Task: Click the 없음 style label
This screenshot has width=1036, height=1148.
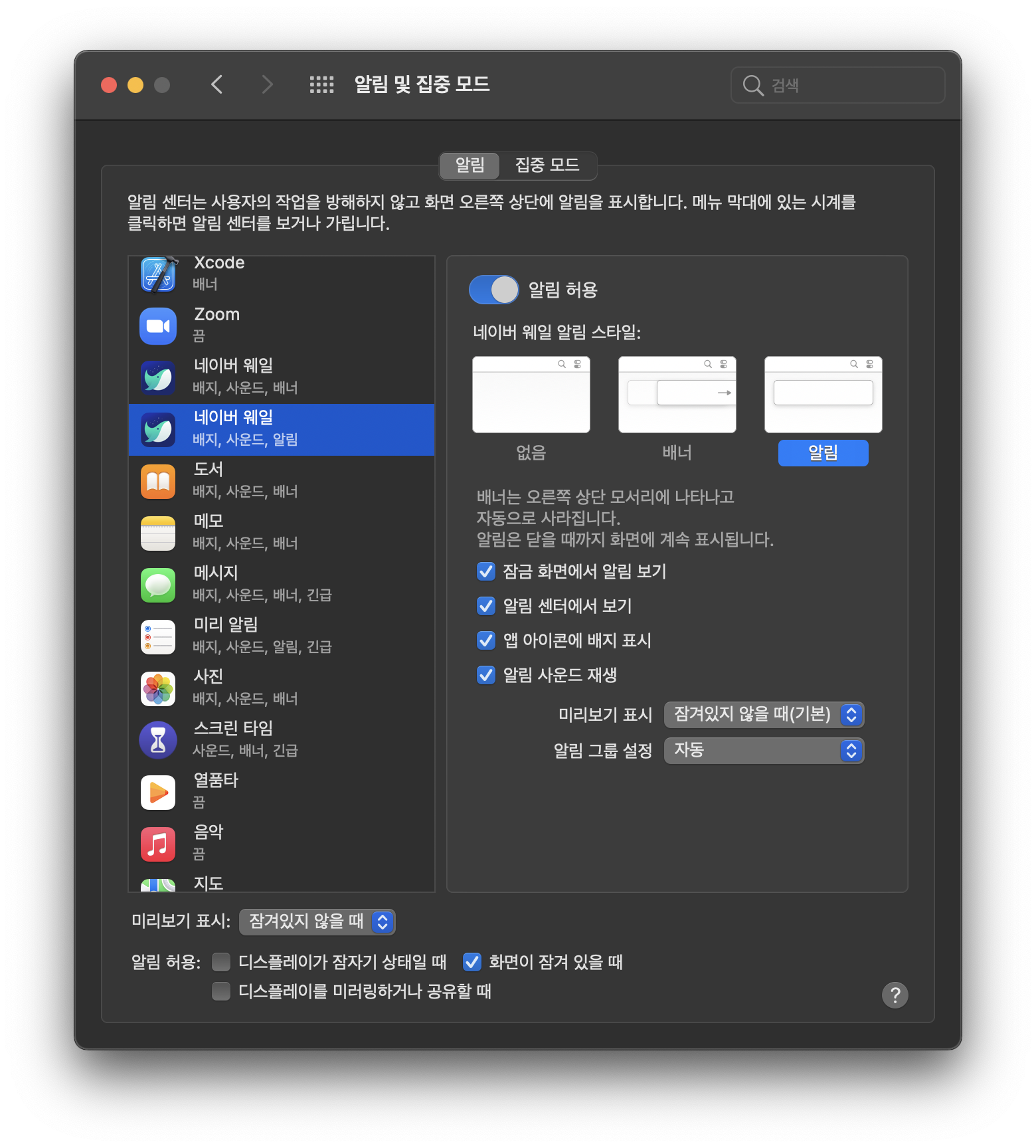Action: [x=531, y=453]
